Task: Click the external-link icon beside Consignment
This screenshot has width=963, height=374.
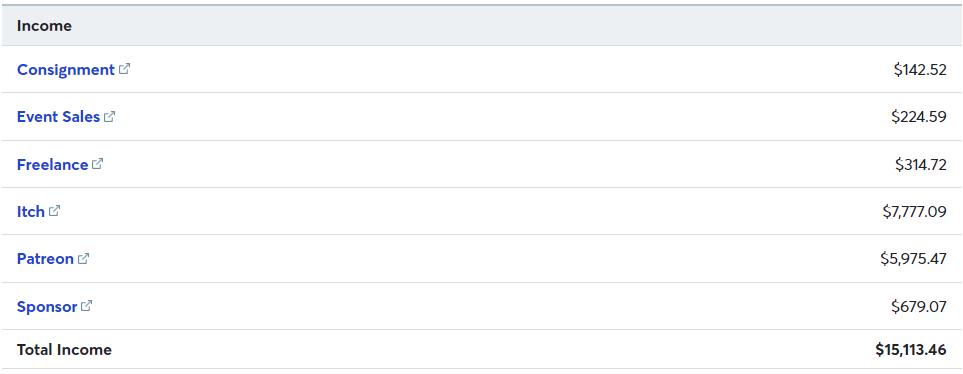Action: [x=125, y=69]
